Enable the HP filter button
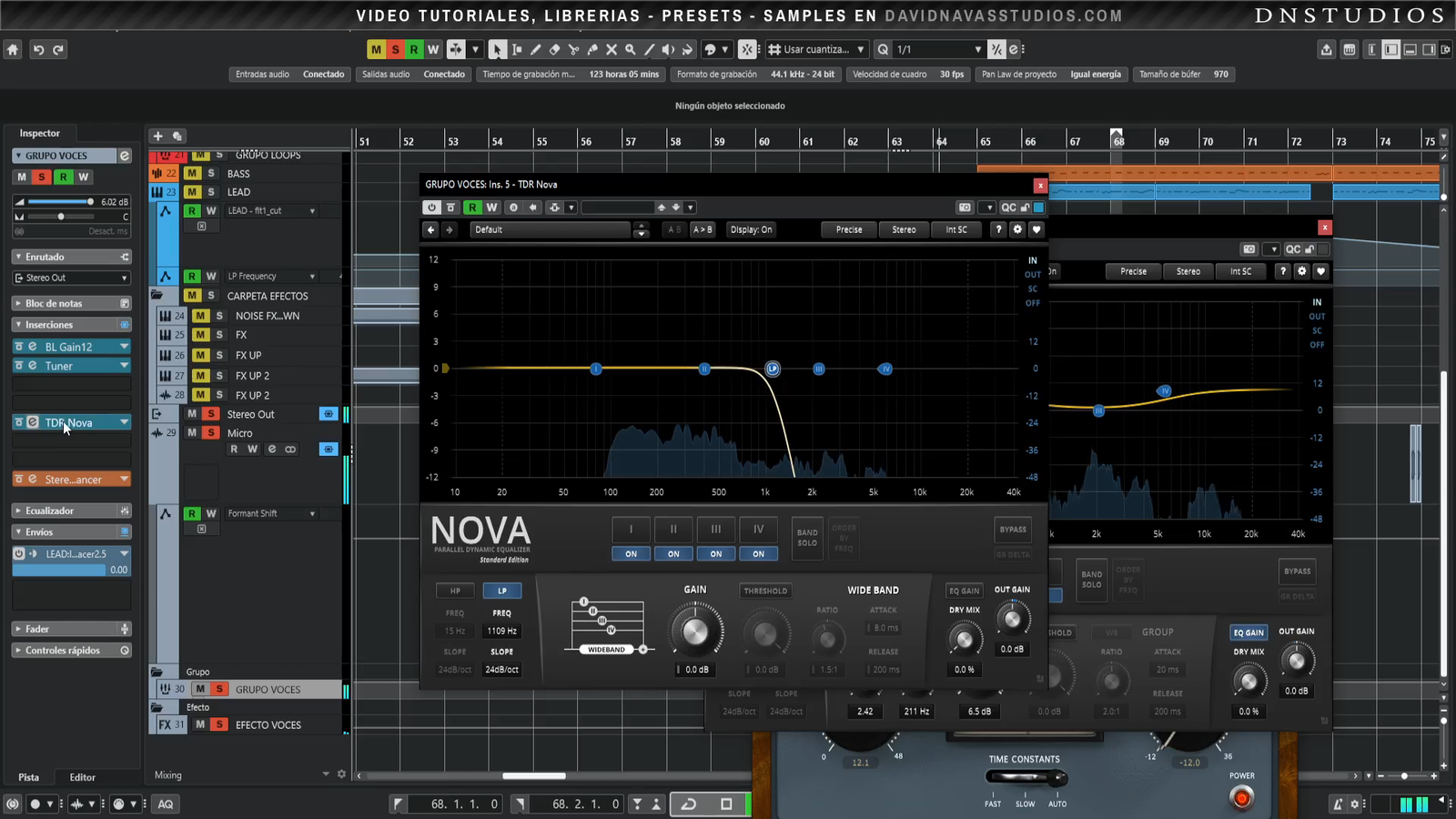Image resolution: width=1456 pixels, height=819 pixels. click(455, 591)
